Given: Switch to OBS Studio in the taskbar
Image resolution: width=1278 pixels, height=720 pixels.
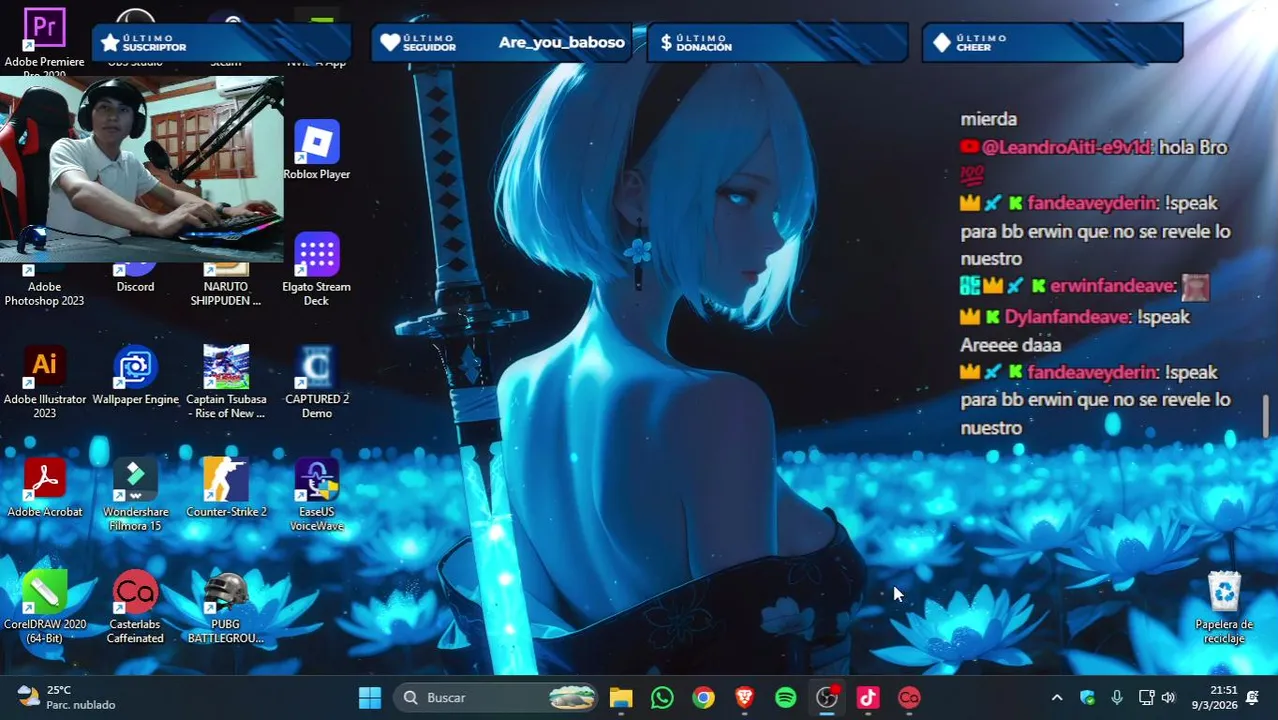Looking at the screenshot, I should click(827, 697).
